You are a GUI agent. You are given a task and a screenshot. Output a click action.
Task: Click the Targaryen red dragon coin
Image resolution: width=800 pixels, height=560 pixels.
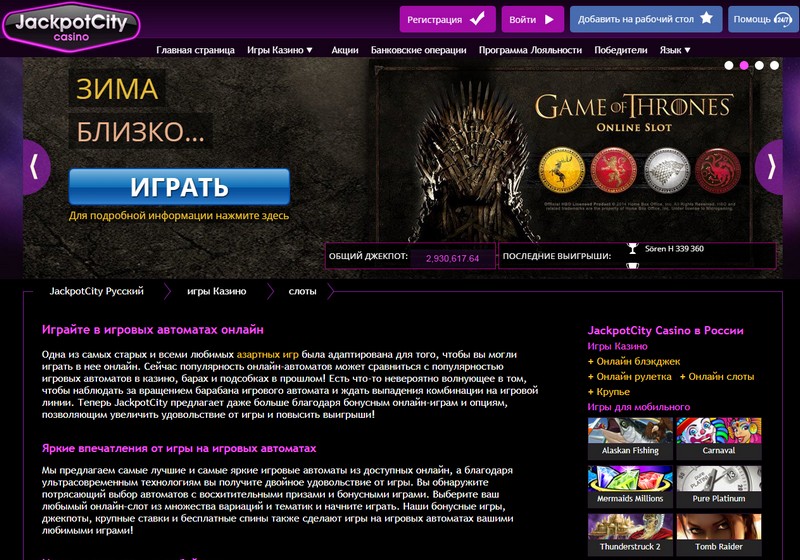[718, 170]
